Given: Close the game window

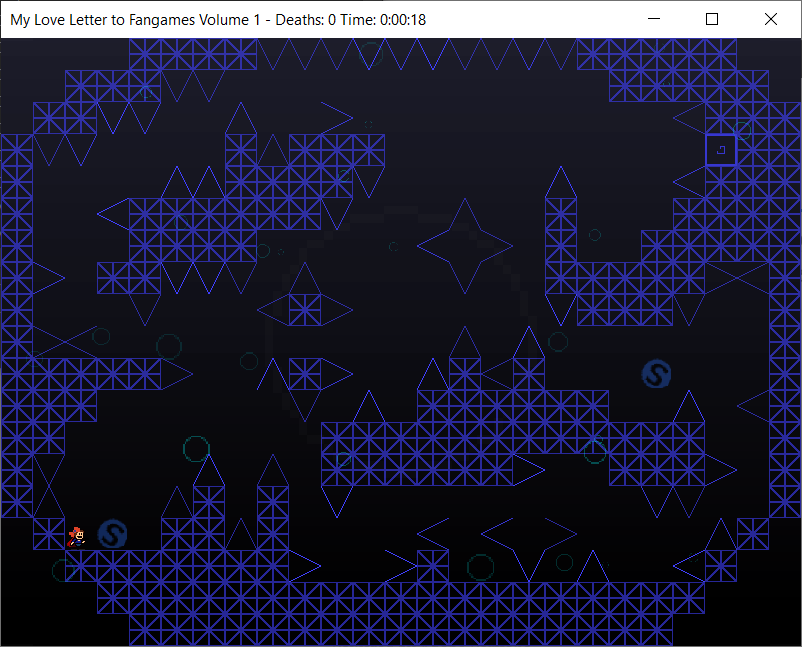Looking at the screenshot, I should coord(770,19).
